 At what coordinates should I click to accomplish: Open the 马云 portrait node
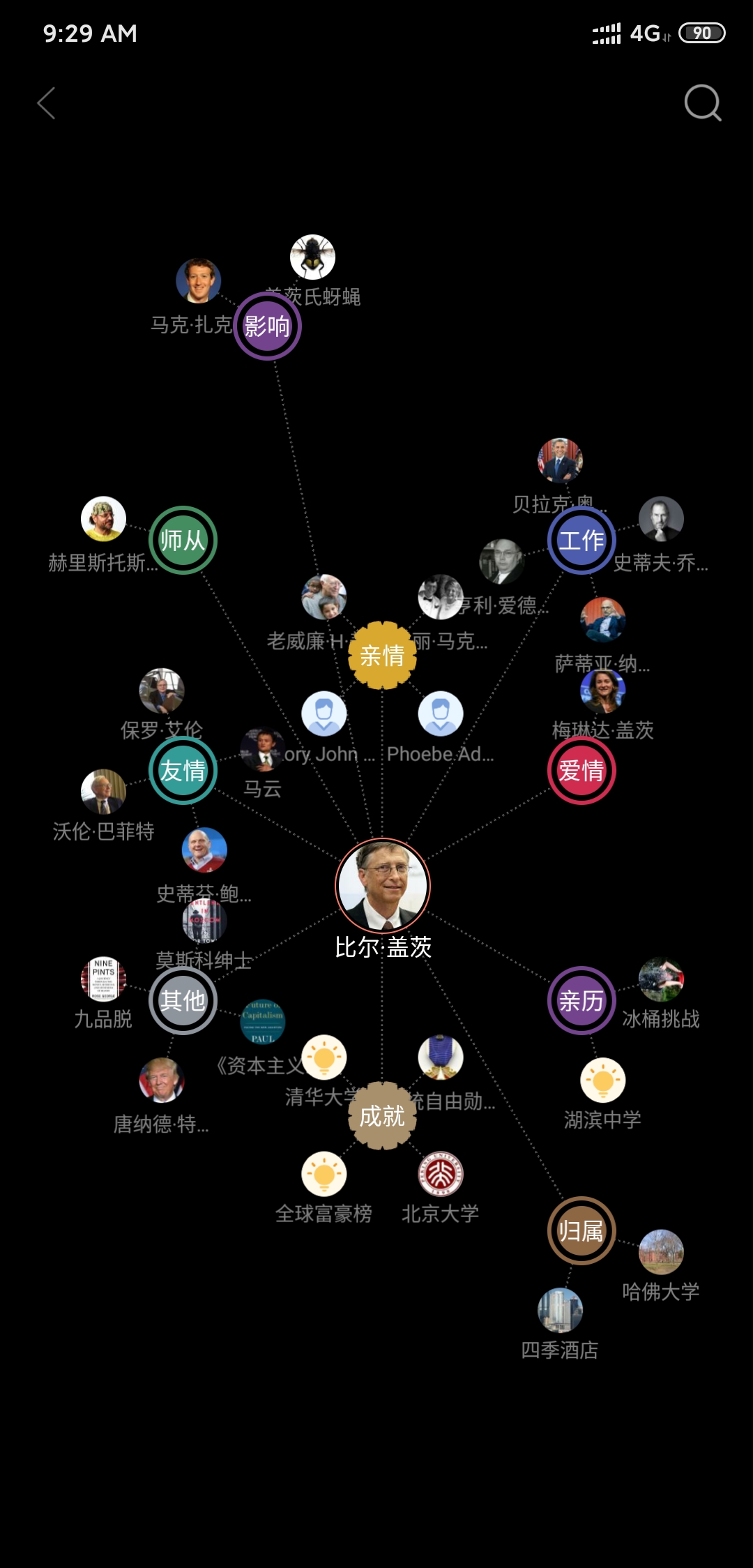pos(263,750)
